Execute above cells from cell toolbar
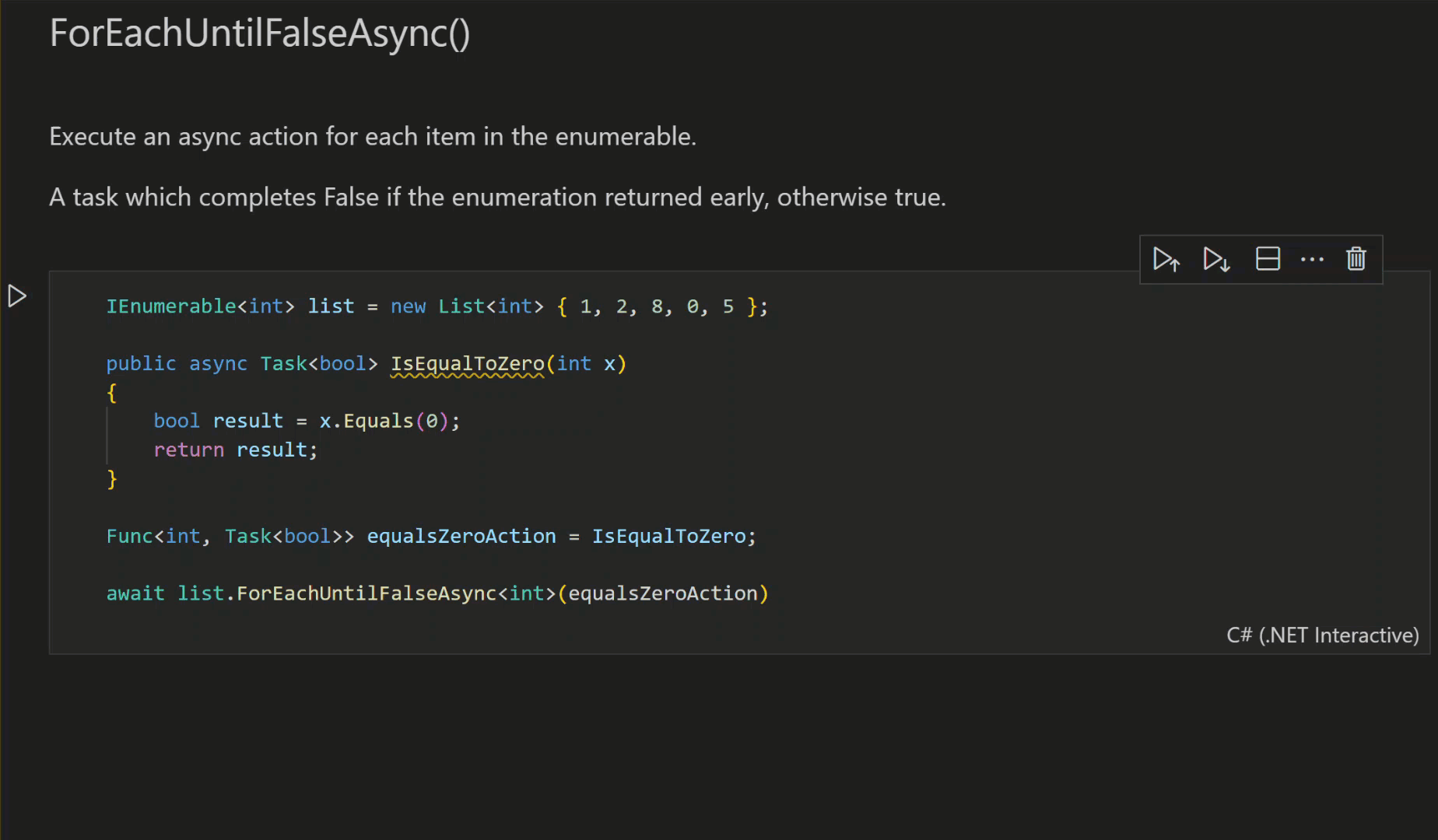1438x840 pixels. pyautogui.click(x=1166, y=259)
